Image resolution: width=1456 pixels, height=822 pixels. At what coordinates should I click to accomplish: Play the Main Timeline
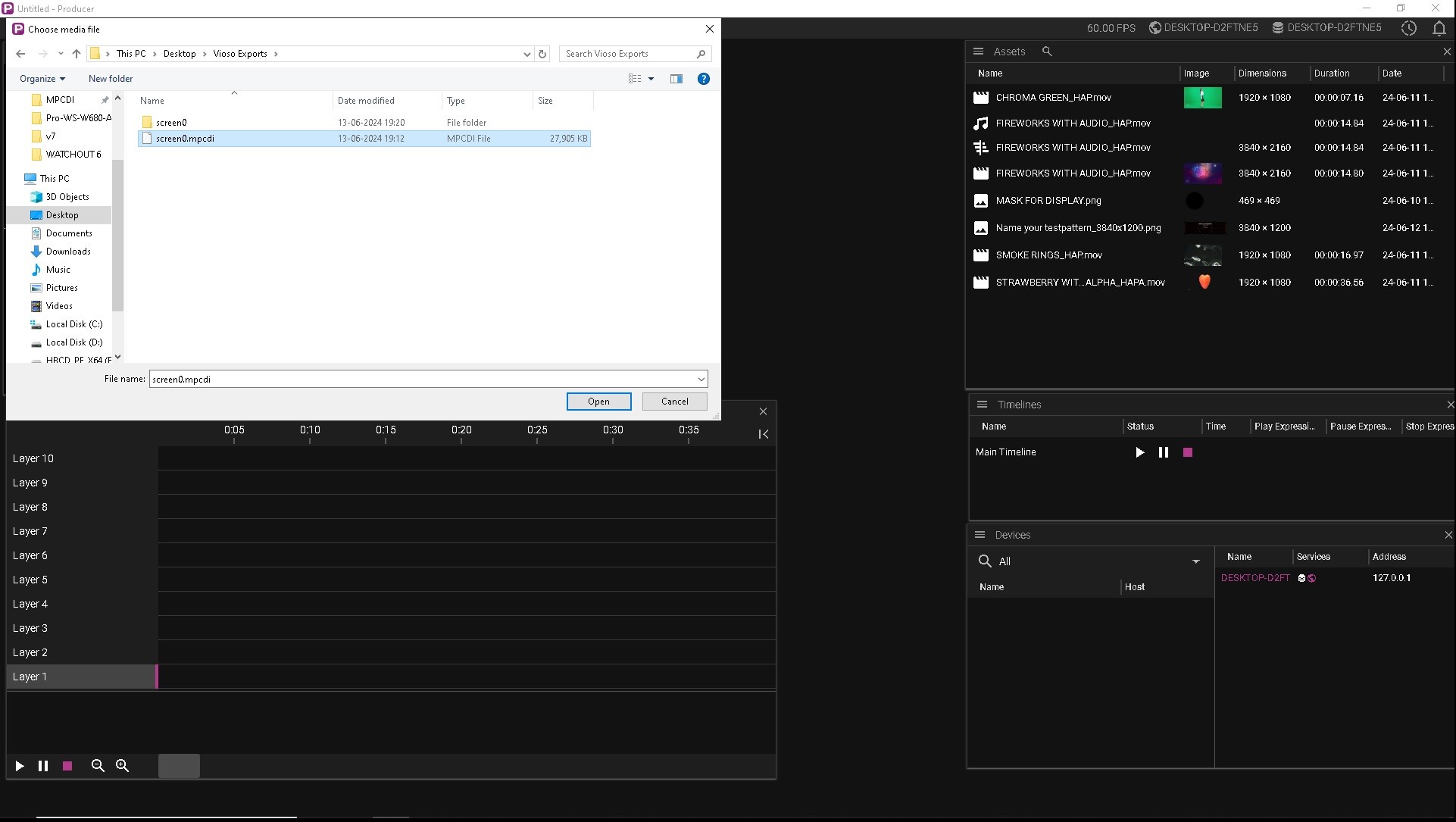[1139, 452]
